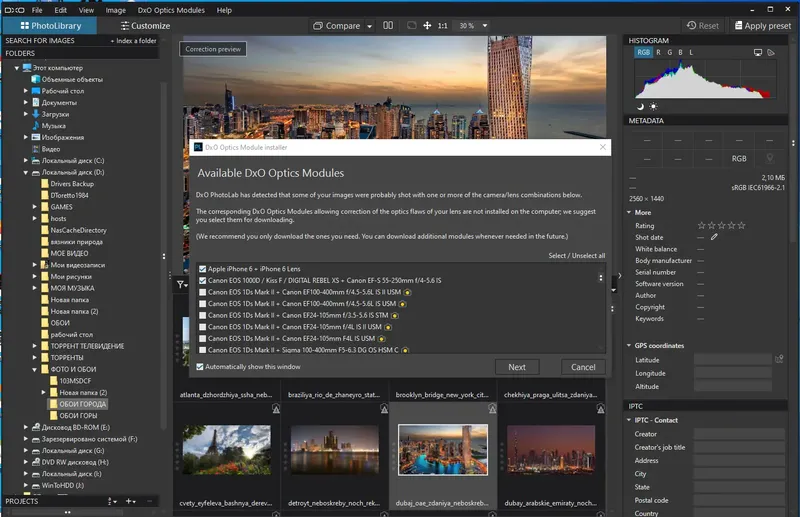The height and width of the screenshot is (517, 800).
Task: Check Canon EF24-105mm f/3.5-5.6 IS STM checkbox
Action: 204,315
